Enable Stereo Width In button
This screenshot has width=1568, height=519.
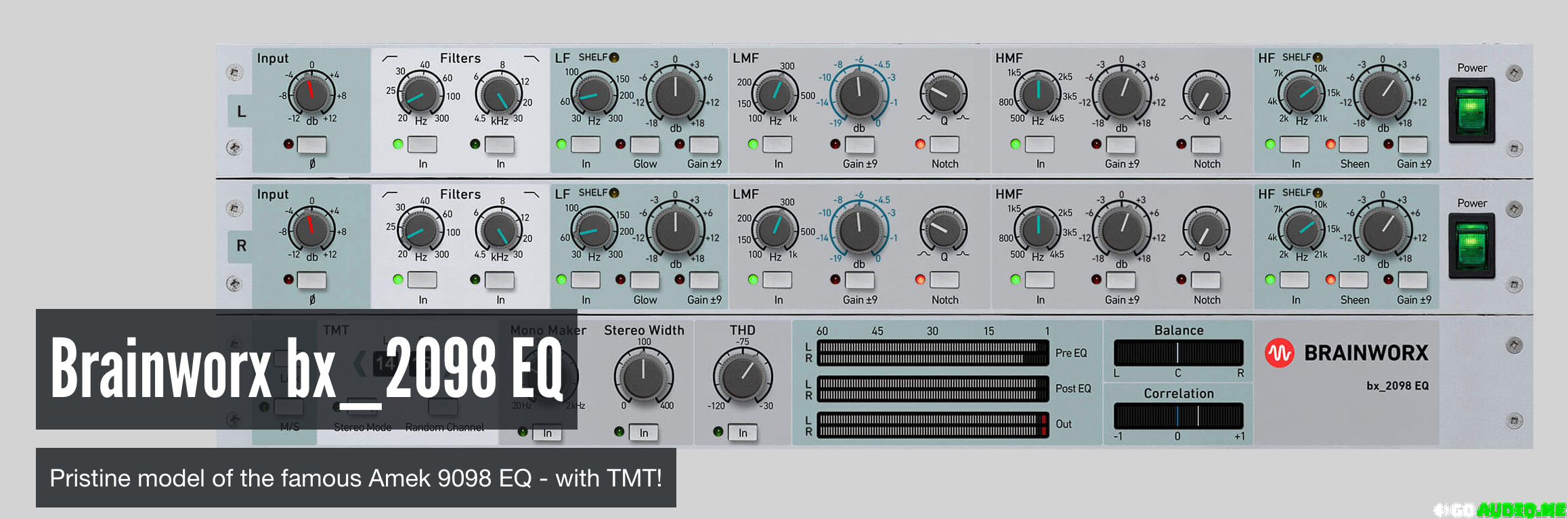[644, 432]
